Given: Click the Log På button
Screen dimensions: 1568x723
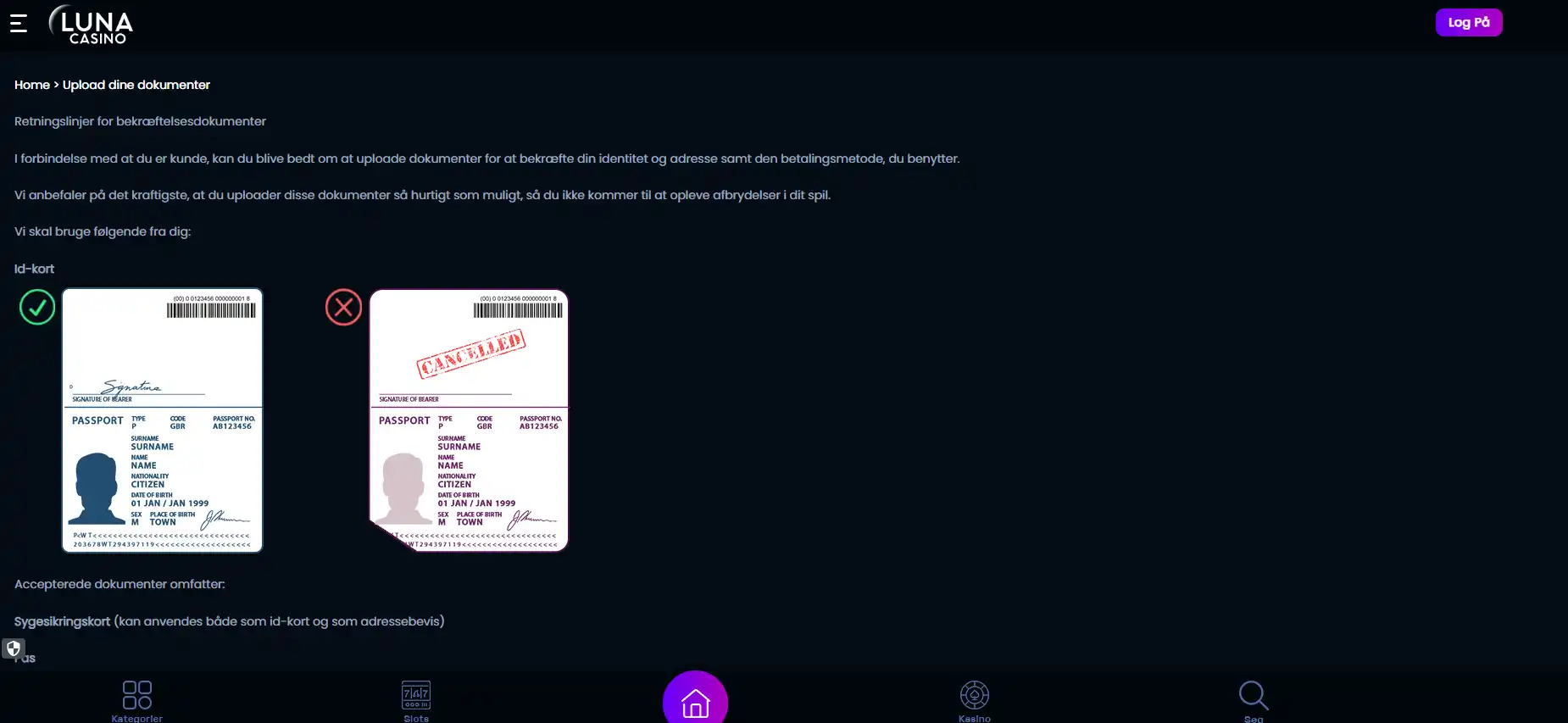Looking at the screenshot, I should pos(1468,23).
